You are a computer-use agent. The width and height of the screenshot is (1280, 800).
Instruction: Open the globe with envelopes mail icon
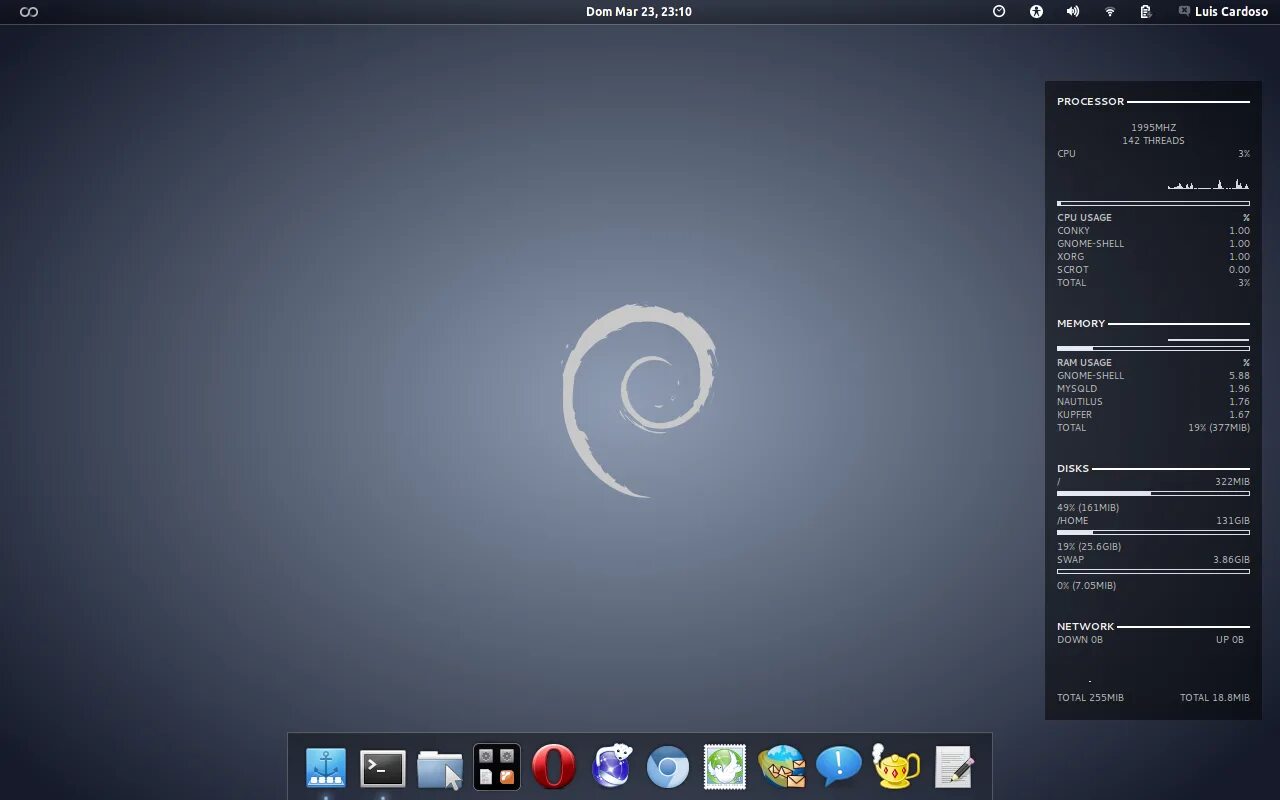[x=782, y=768]
